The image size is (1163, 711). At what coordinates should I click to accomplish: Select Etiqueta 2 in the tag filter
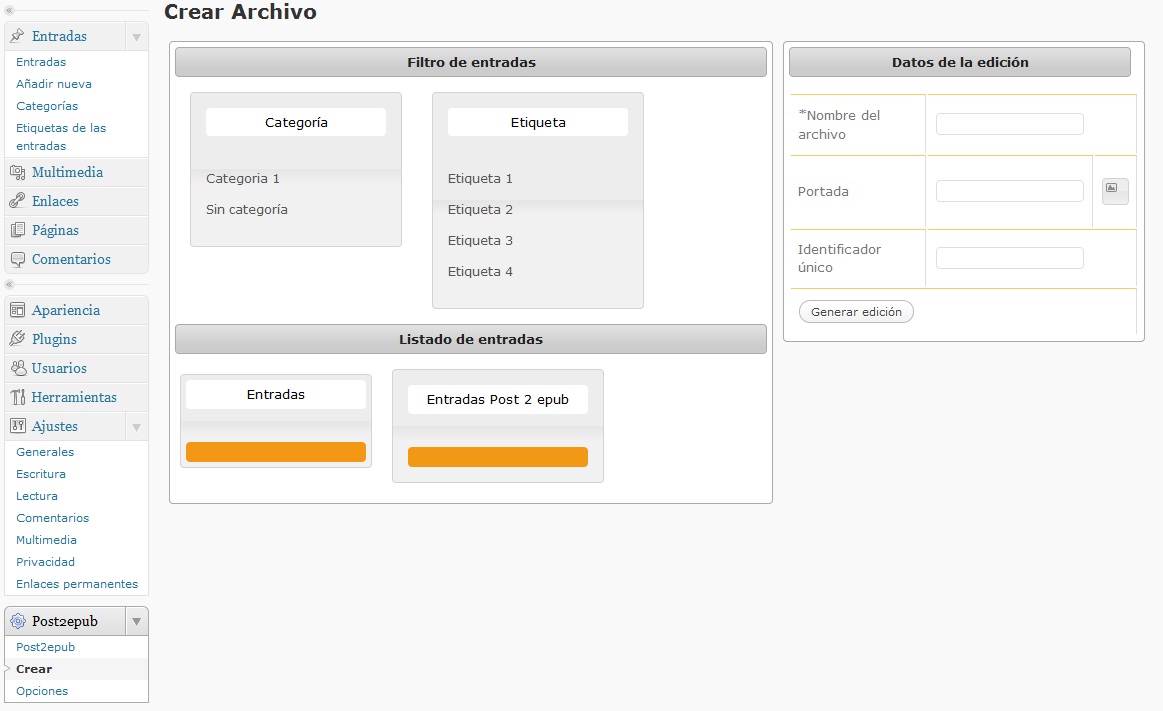(x=480, y=210)
